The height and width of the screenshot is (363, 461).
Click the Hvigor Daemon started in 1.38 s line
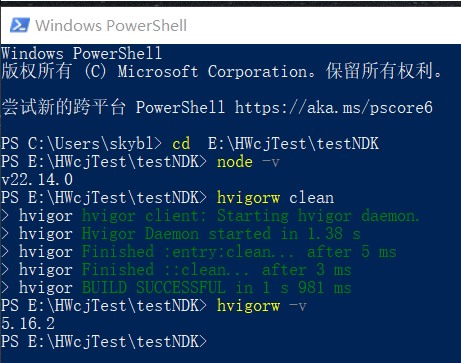point(221,234)
